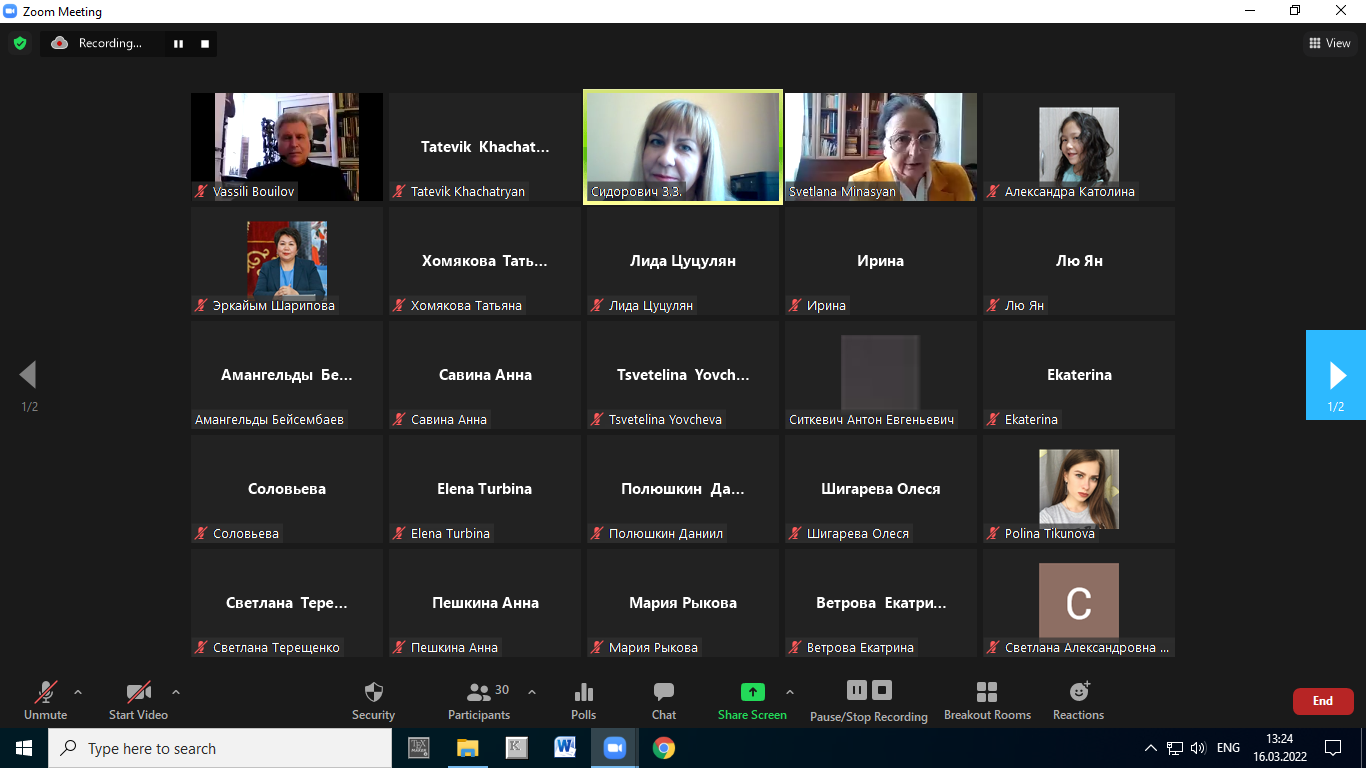This screenshot has width=1366, height=768.
Task: Click the green Share Screen button
Action: click(752, 700)
